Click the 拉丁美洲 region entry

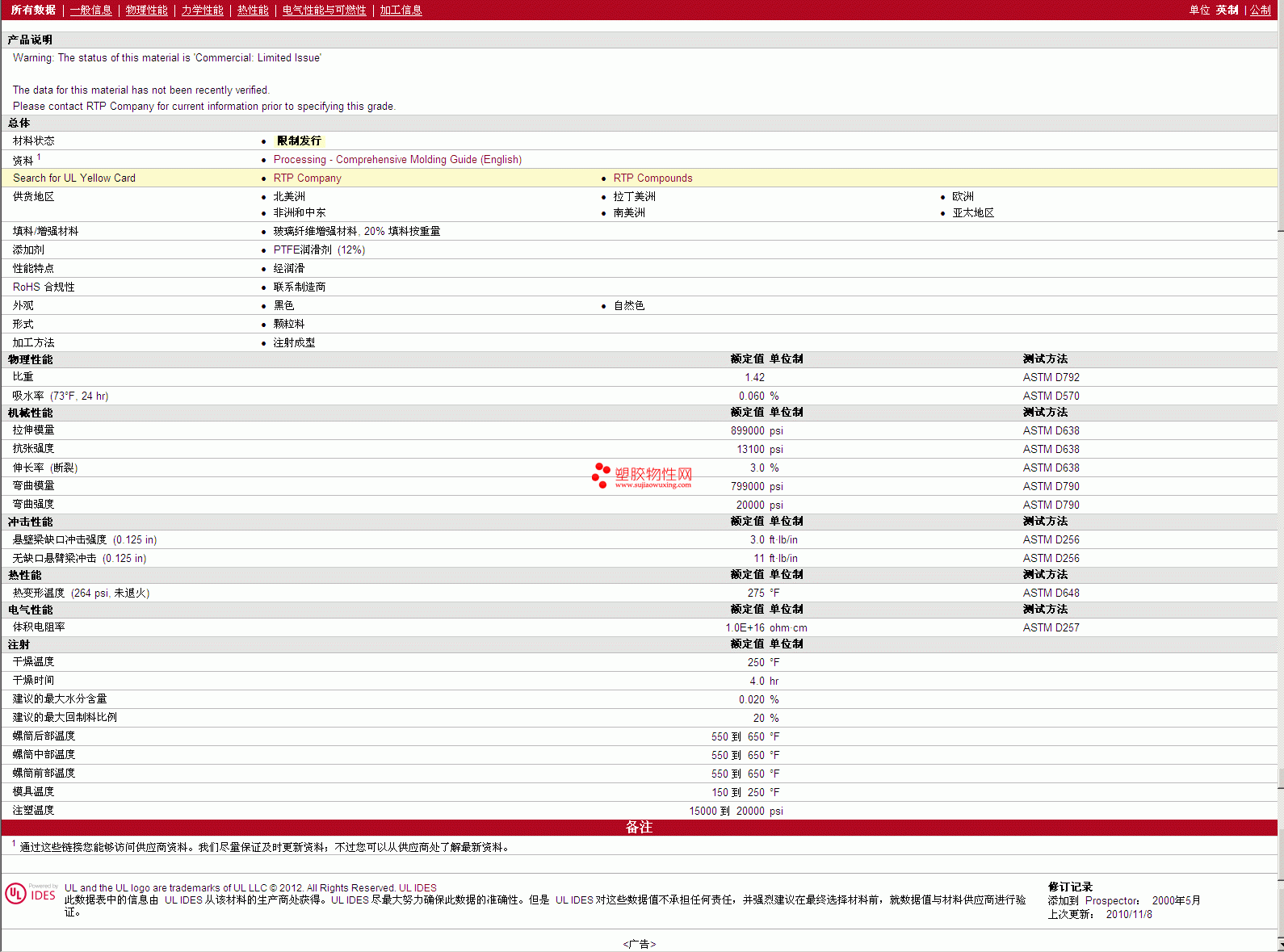point(634,197)
